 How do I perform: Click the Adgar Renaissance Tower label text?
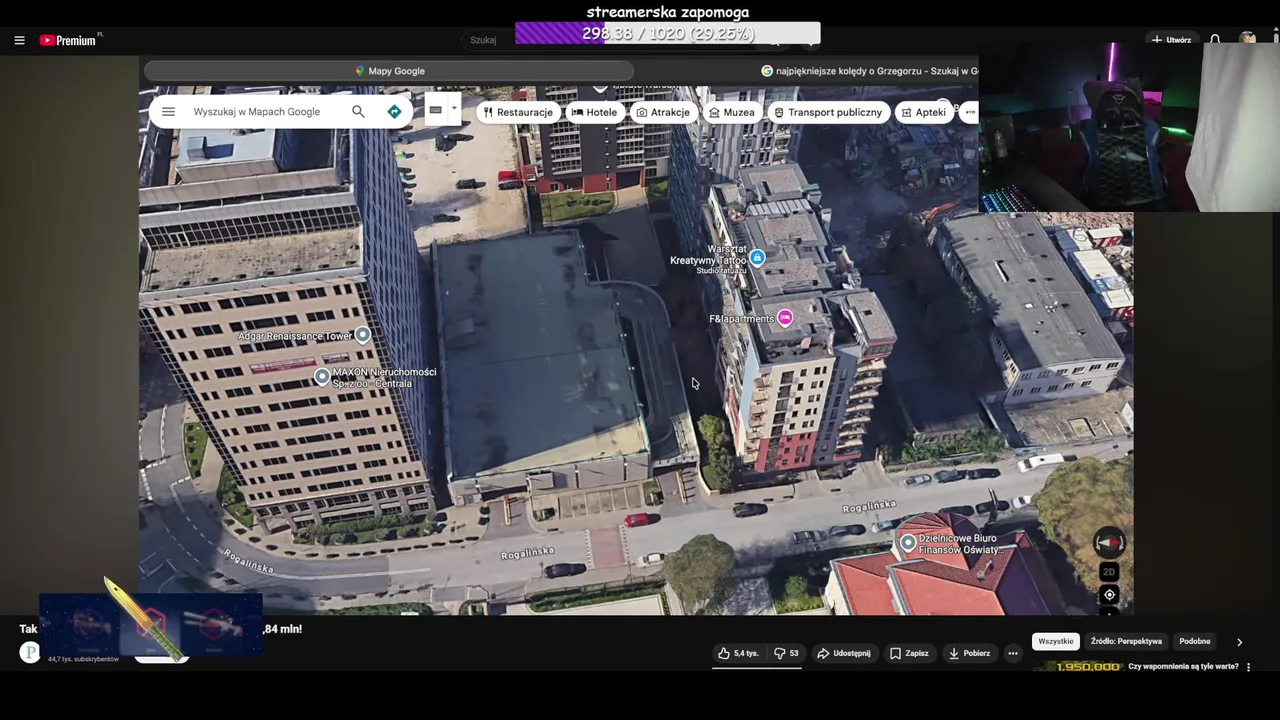click(x=295, y=336)
